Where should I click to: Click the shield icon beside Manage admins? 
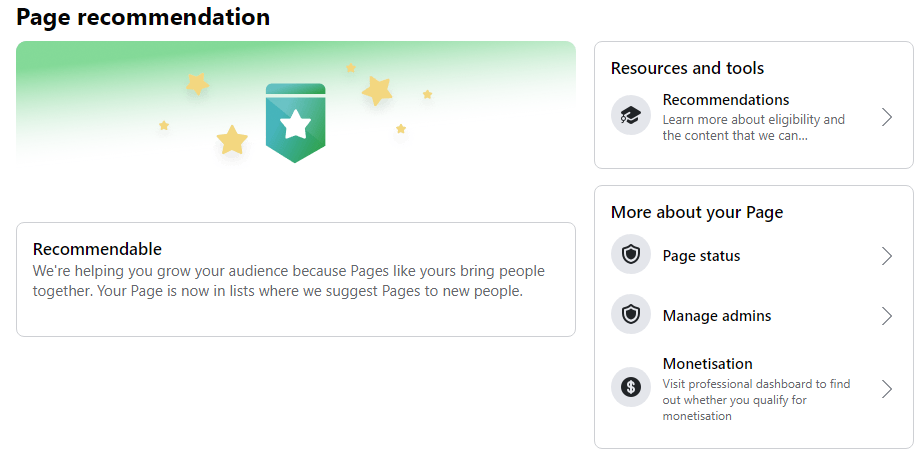click(x=631, y=314)
